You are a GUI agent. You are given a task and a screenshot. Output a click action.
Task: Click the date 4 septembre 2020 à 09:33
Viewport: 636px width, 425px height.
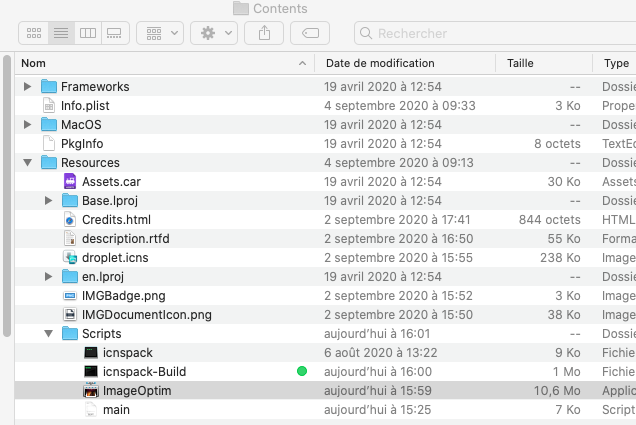pyautogui.click(x=400, y=105)
